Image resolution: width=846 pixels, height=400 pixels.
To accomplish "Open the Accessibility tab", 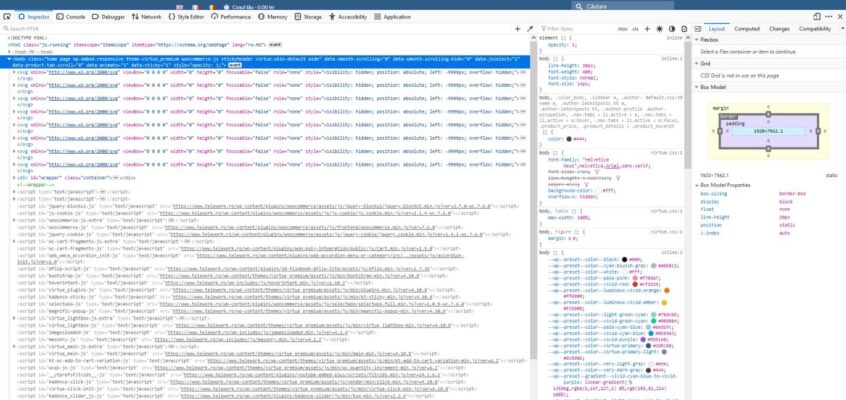I will pyautogui.click(x=347, y=17).
